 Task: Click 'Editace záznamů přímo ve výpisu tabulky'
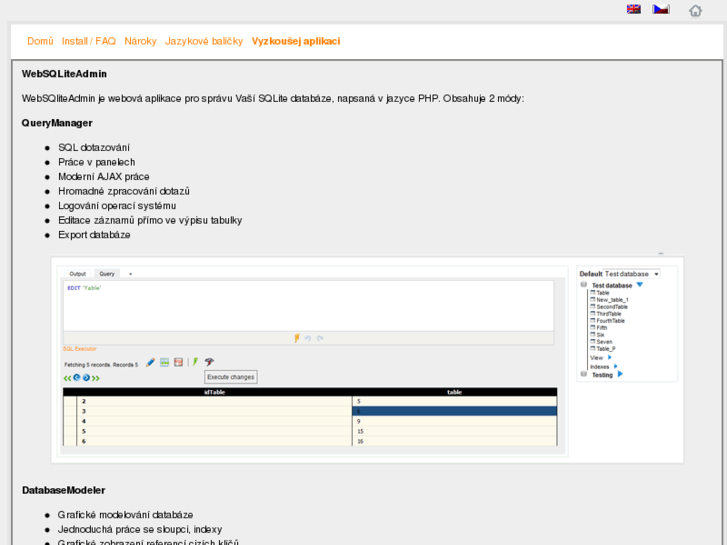[150, 220]
